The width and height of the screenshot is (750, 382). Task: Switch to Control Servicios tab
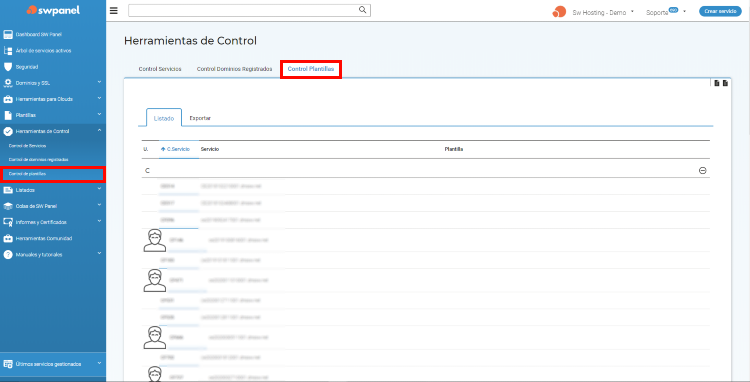(160, 69)
